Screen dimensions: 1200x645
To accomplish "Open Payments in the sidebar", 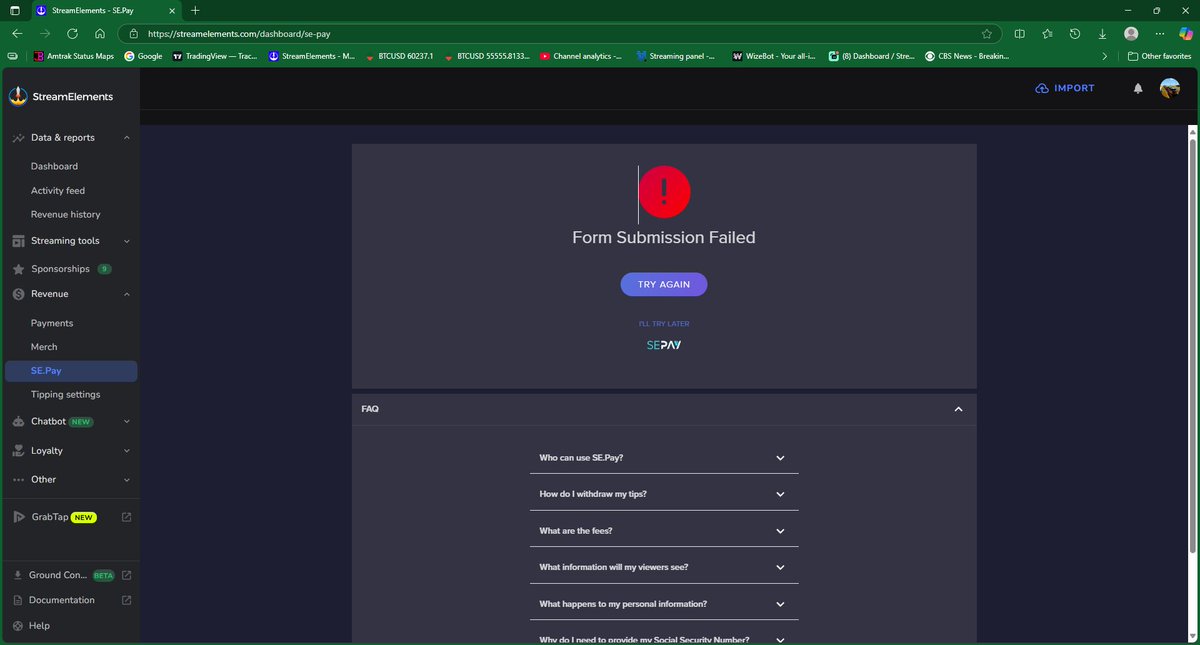I will 52,323.
